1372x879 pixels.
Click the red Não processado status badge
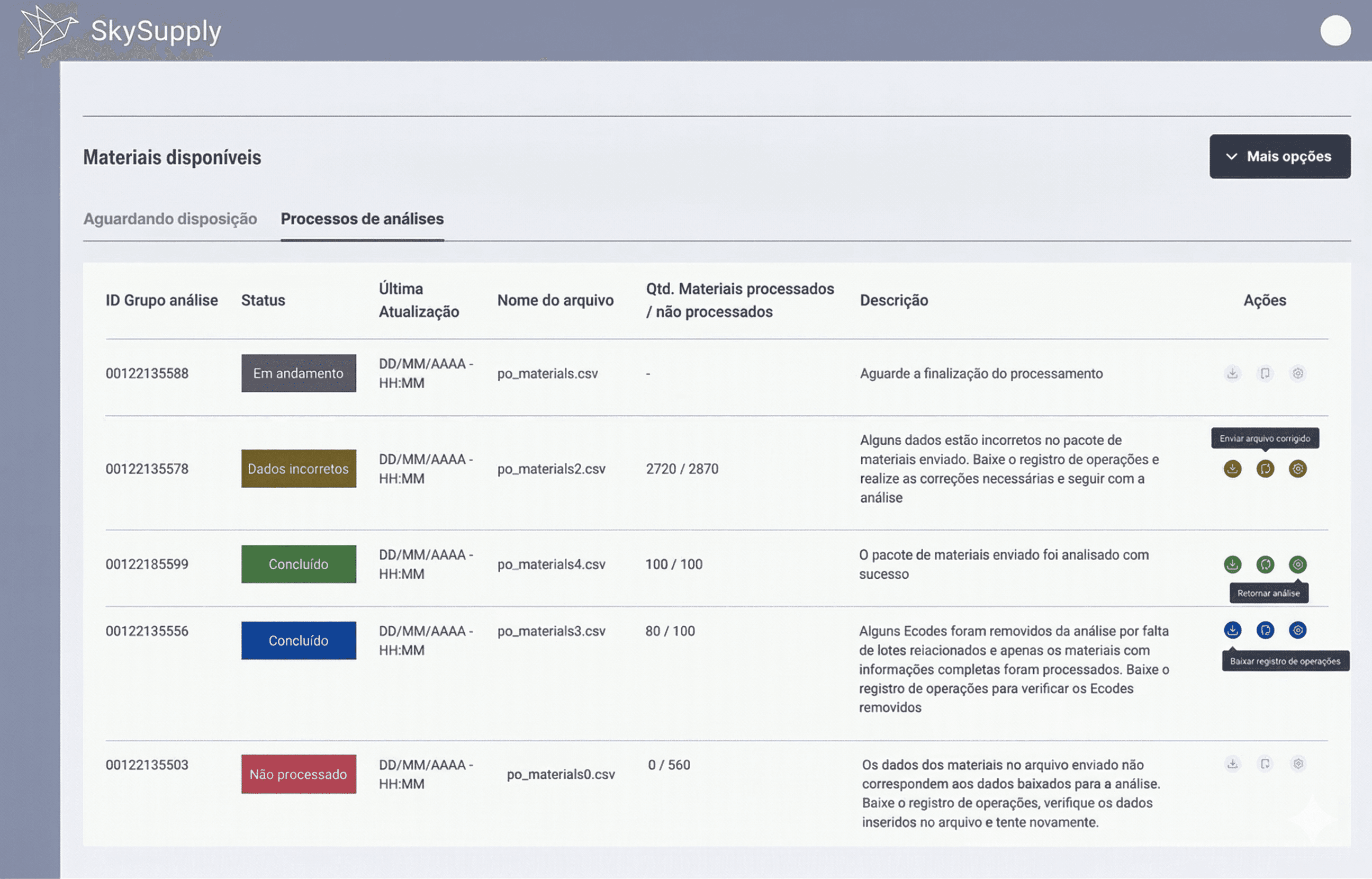tap(299, 775)
